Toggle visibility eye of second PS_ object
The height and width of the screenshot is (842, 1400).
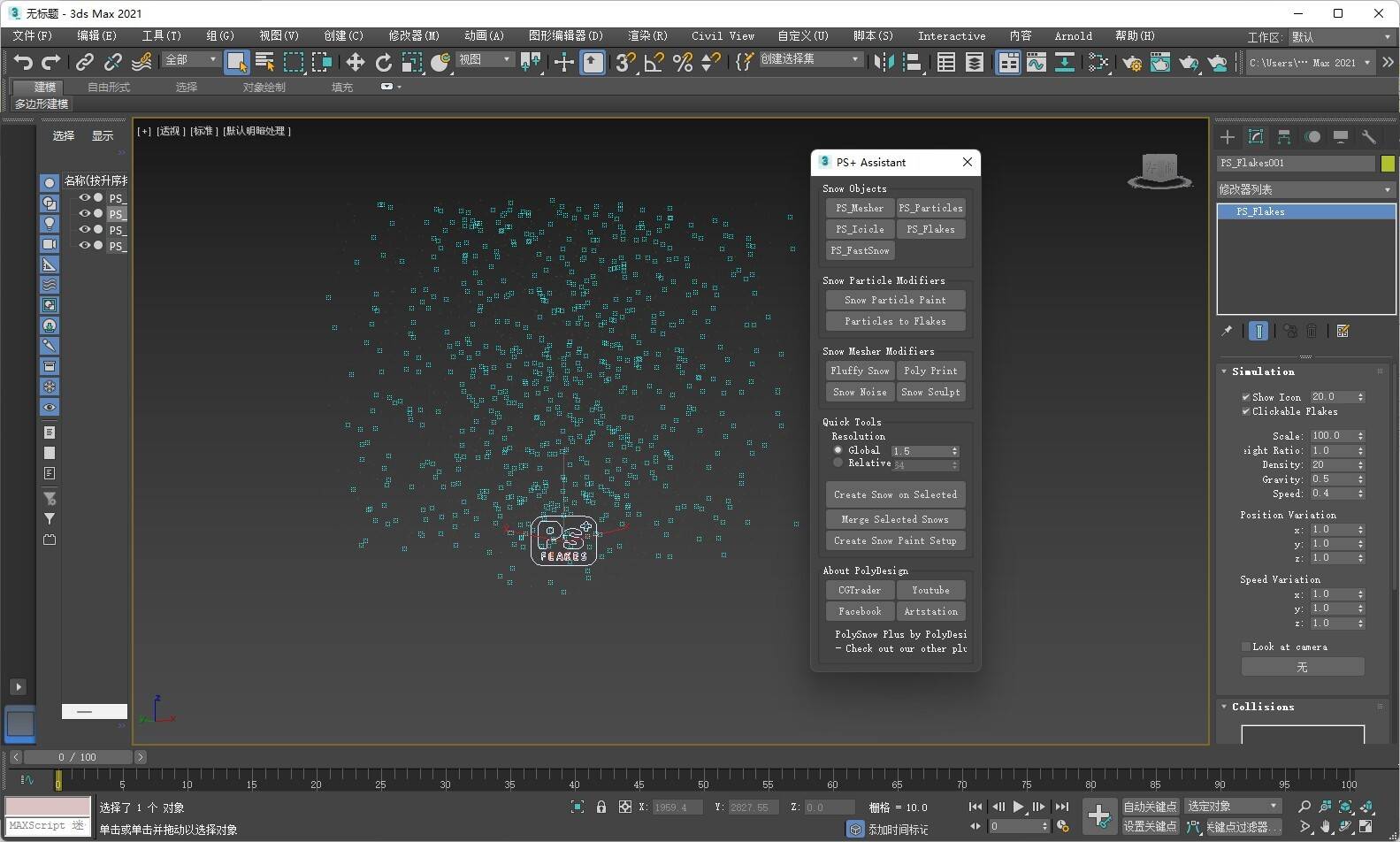tap(85, 214)
